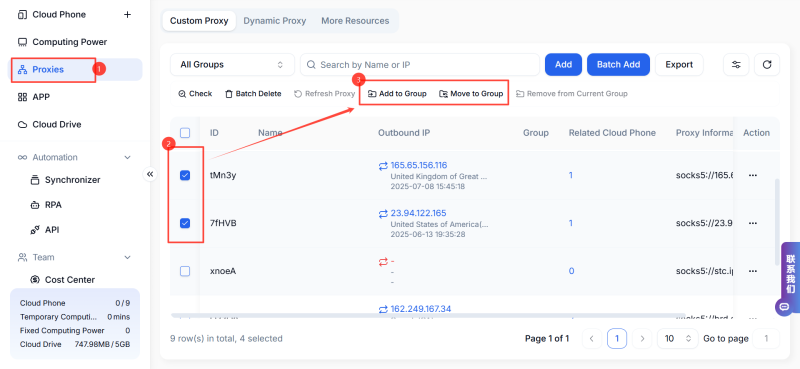Collapse the sidebar with double-arrow icon
800x369 pixels.
tap(150, 174)
